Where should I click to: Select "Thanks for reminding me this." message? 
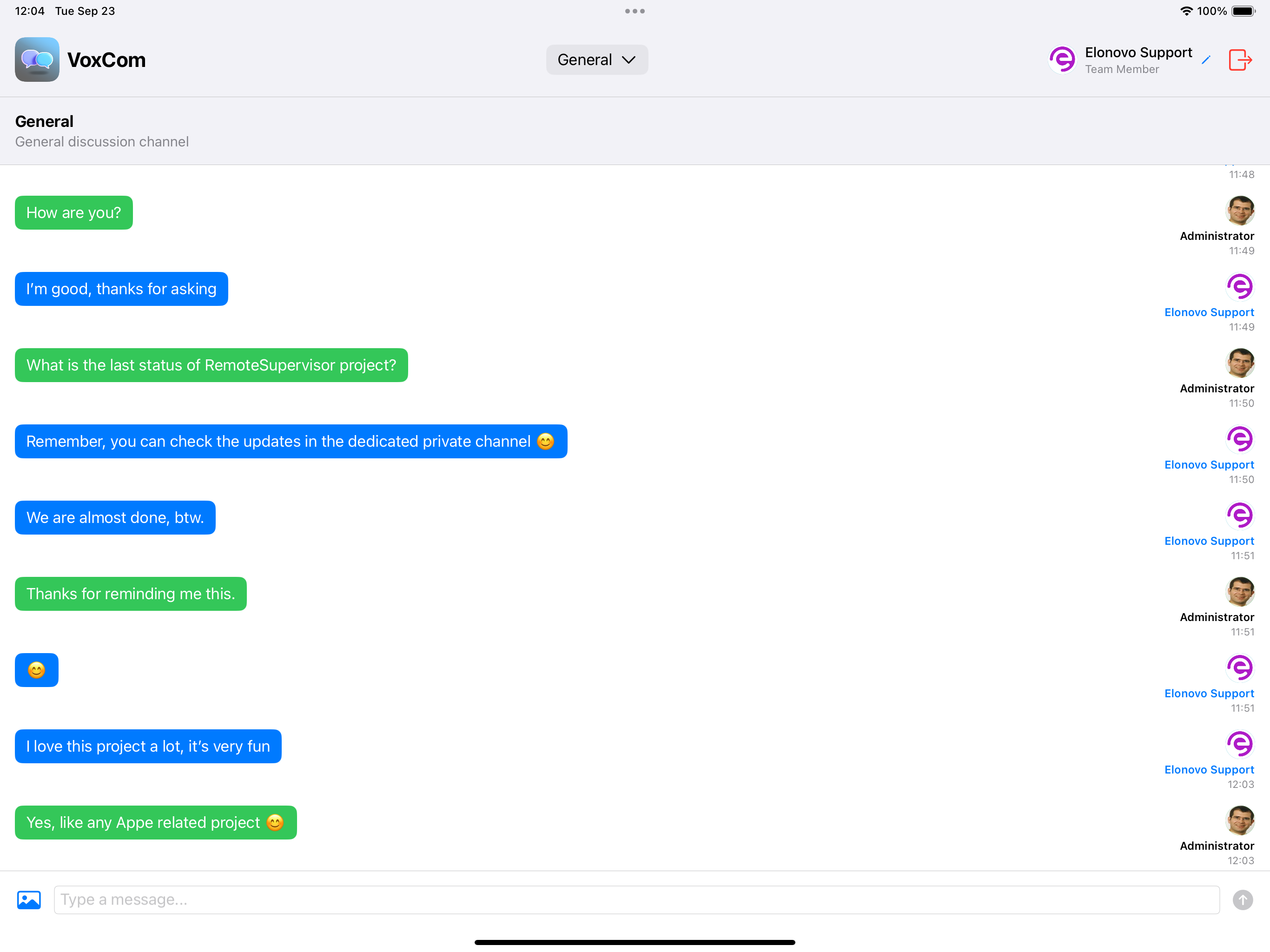(130, 594)
